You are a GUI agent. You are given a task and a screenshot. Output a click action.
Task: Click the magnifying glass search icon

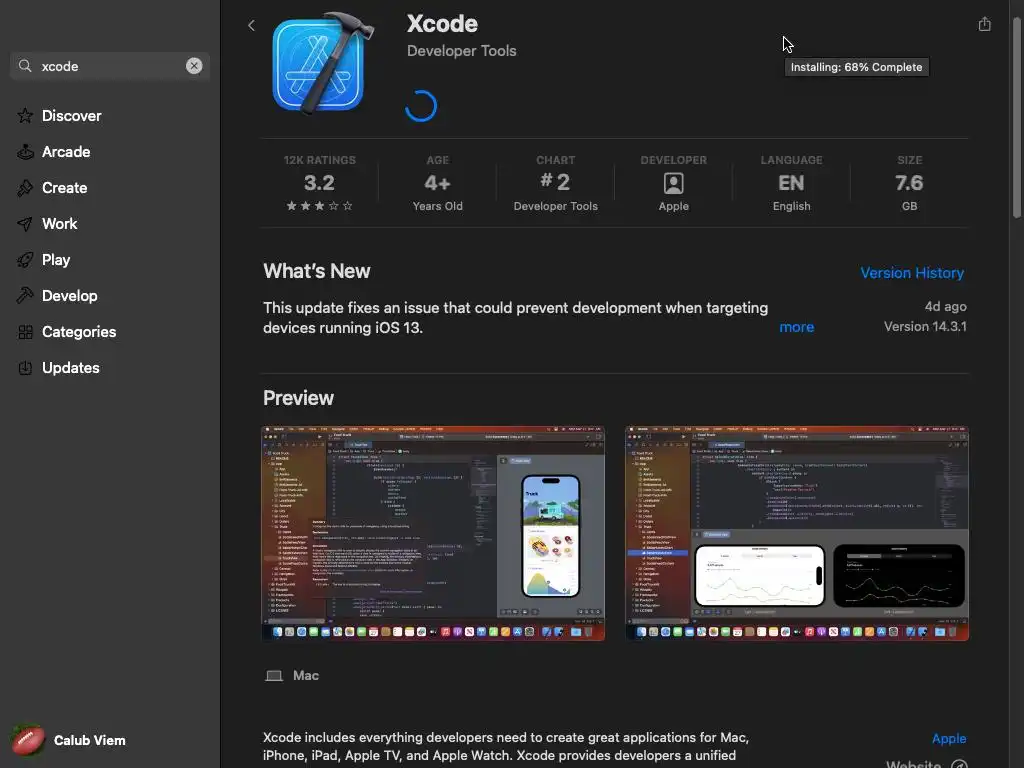tap(25, 66)
